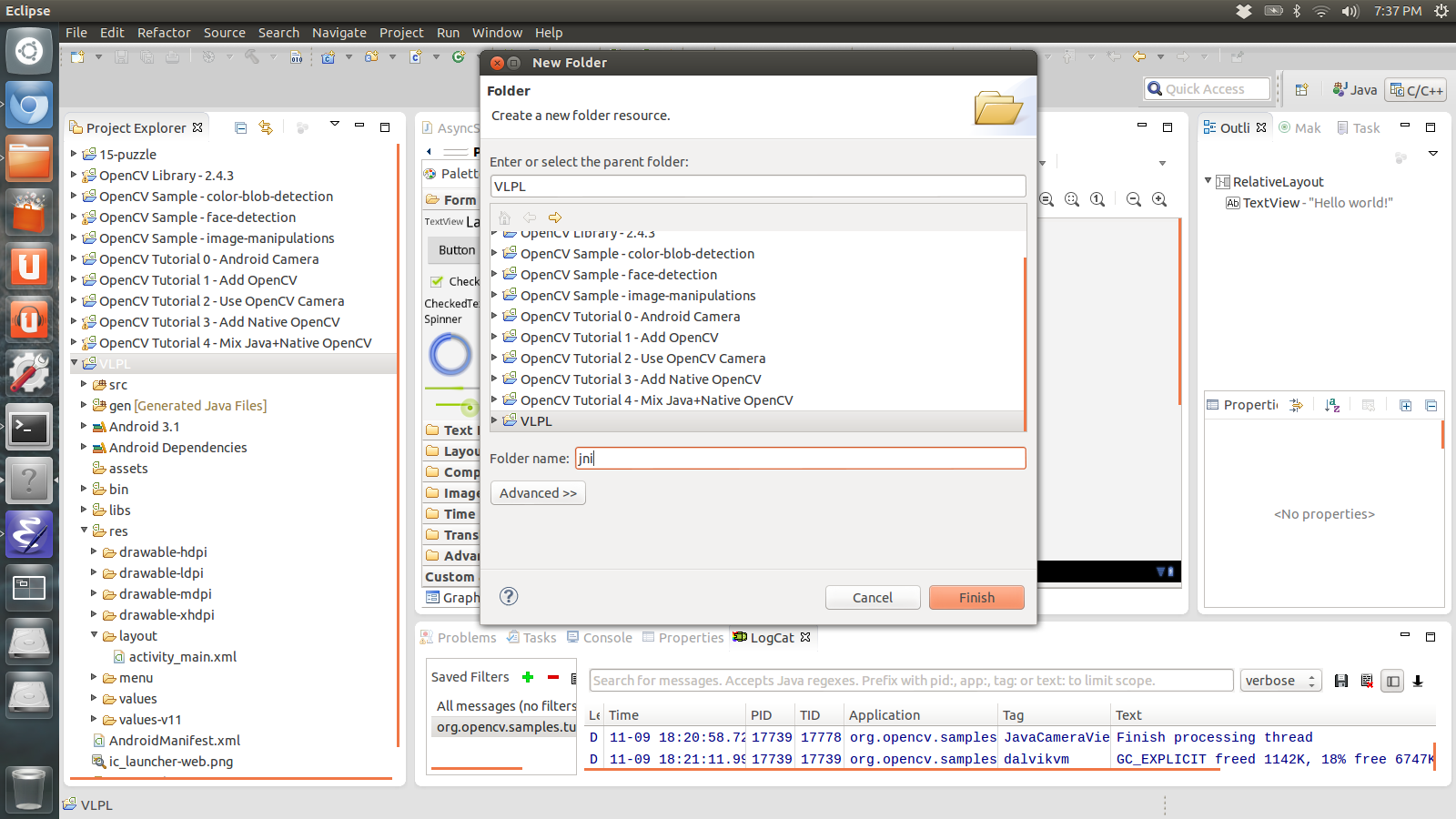Image resolution: width=1456 pixels, height=819 pixels.
Task: Switch to the Console tab
Action: tap(599, 637)
